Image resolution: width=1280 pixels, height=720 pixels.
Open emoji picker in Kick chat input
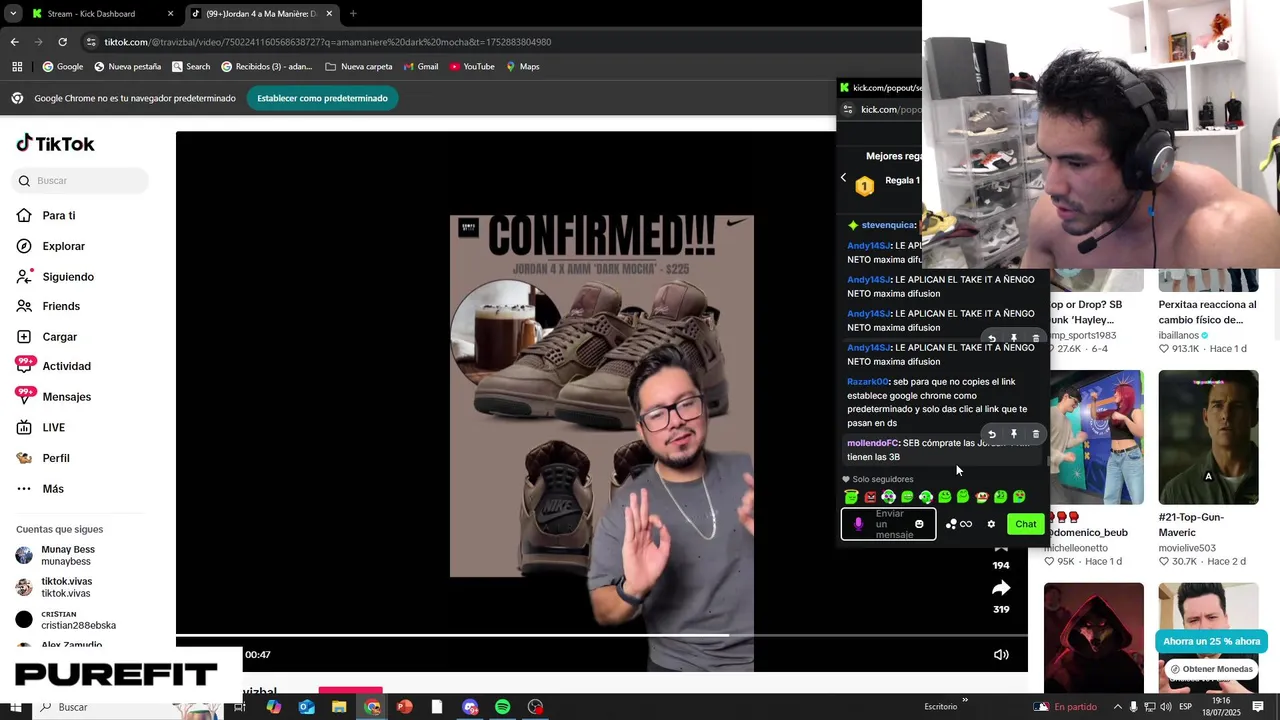pos(919,524)
